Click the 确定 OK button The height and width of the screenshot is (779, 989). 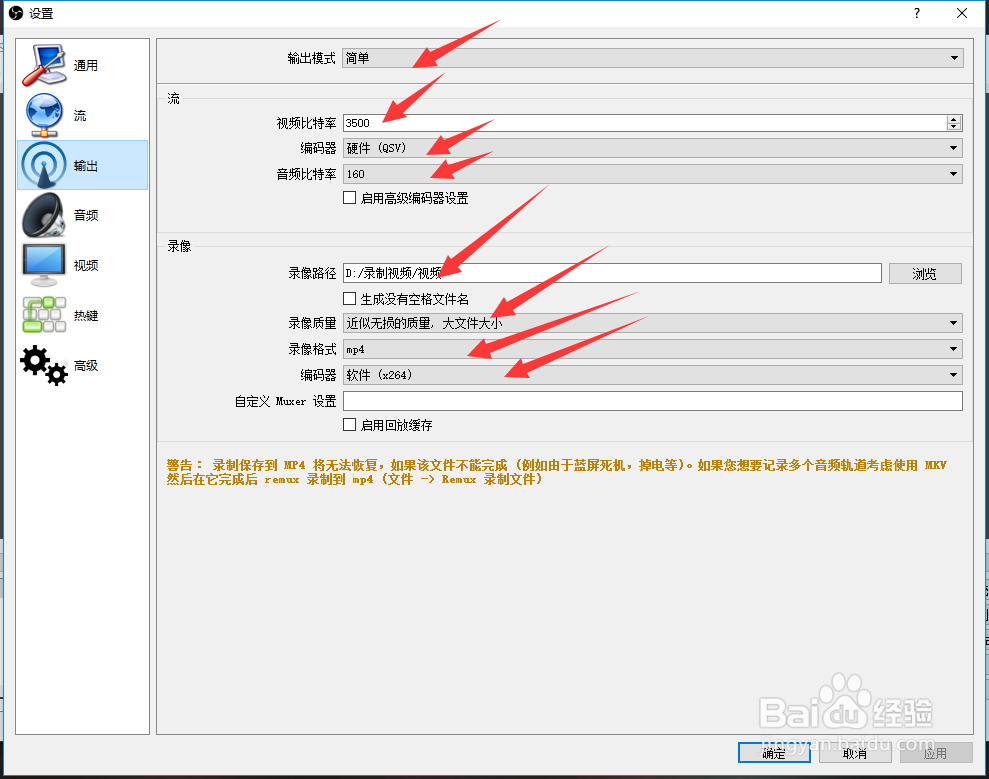[774, 753]
